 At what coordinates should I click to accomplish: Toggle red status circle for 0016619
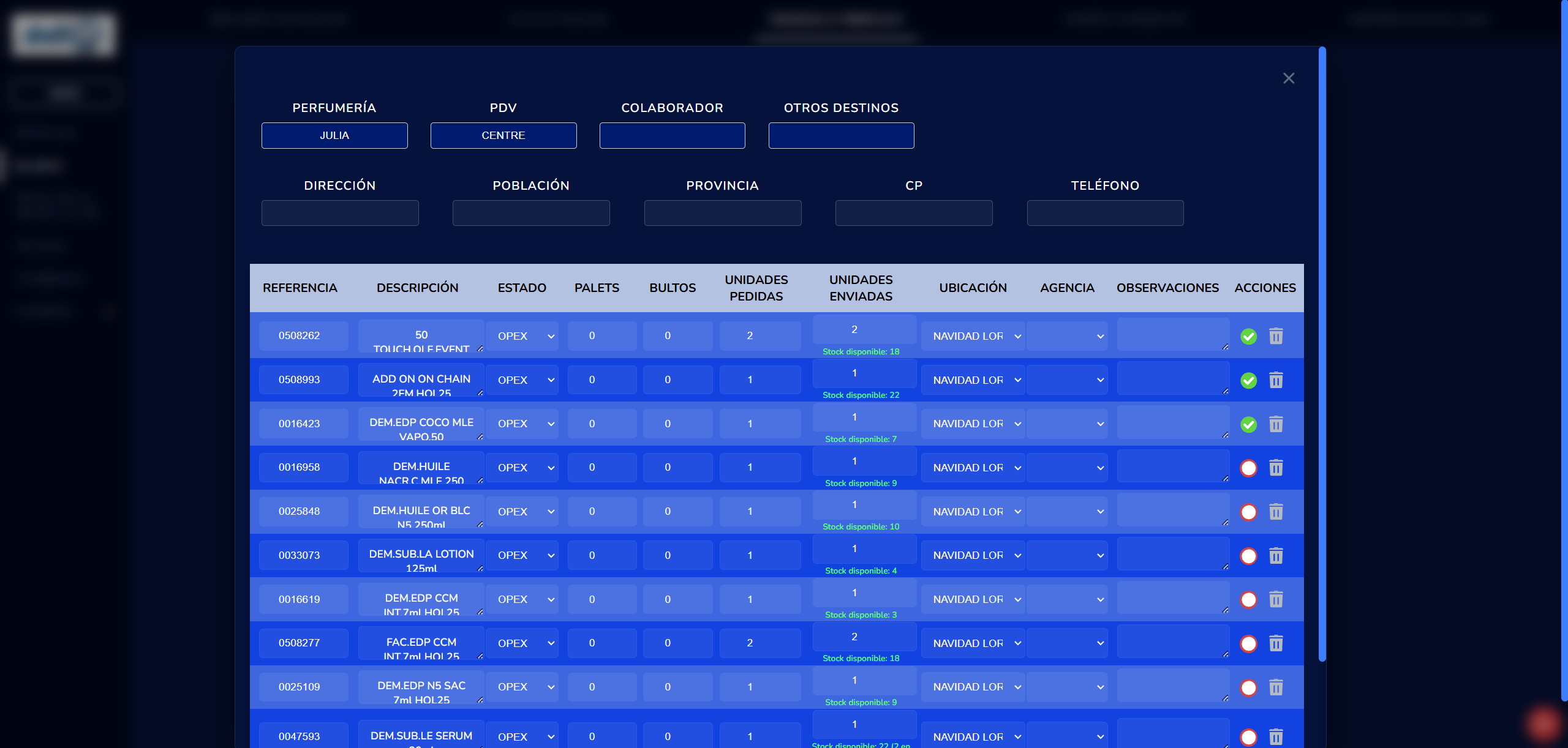tap(1248, 600)
